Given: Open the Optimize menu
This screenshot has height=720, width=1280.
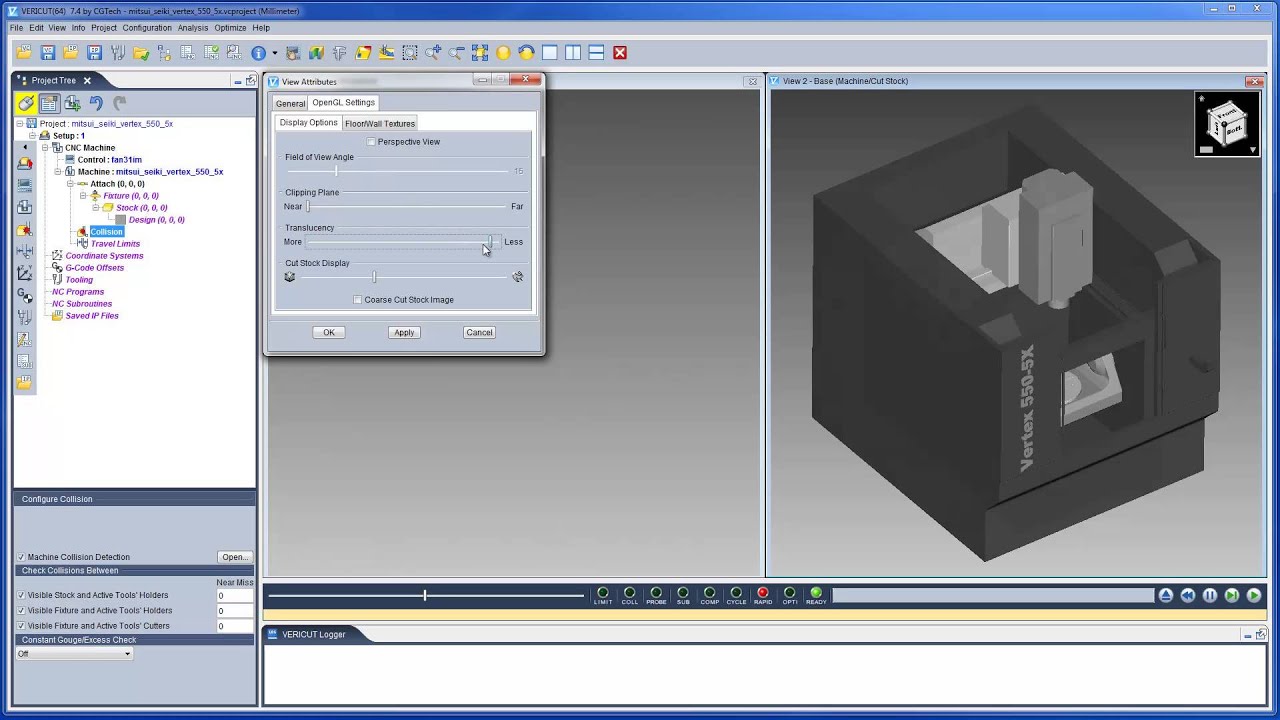Looking at the screenshot, I should pos(230,28).
